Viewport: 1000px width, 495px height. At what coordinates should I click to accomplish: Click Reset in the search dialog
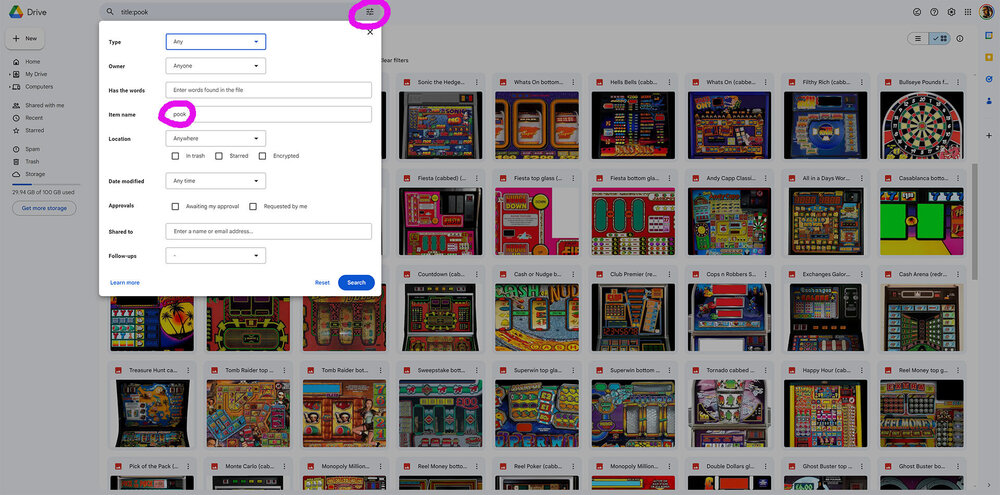click(322, 283)
